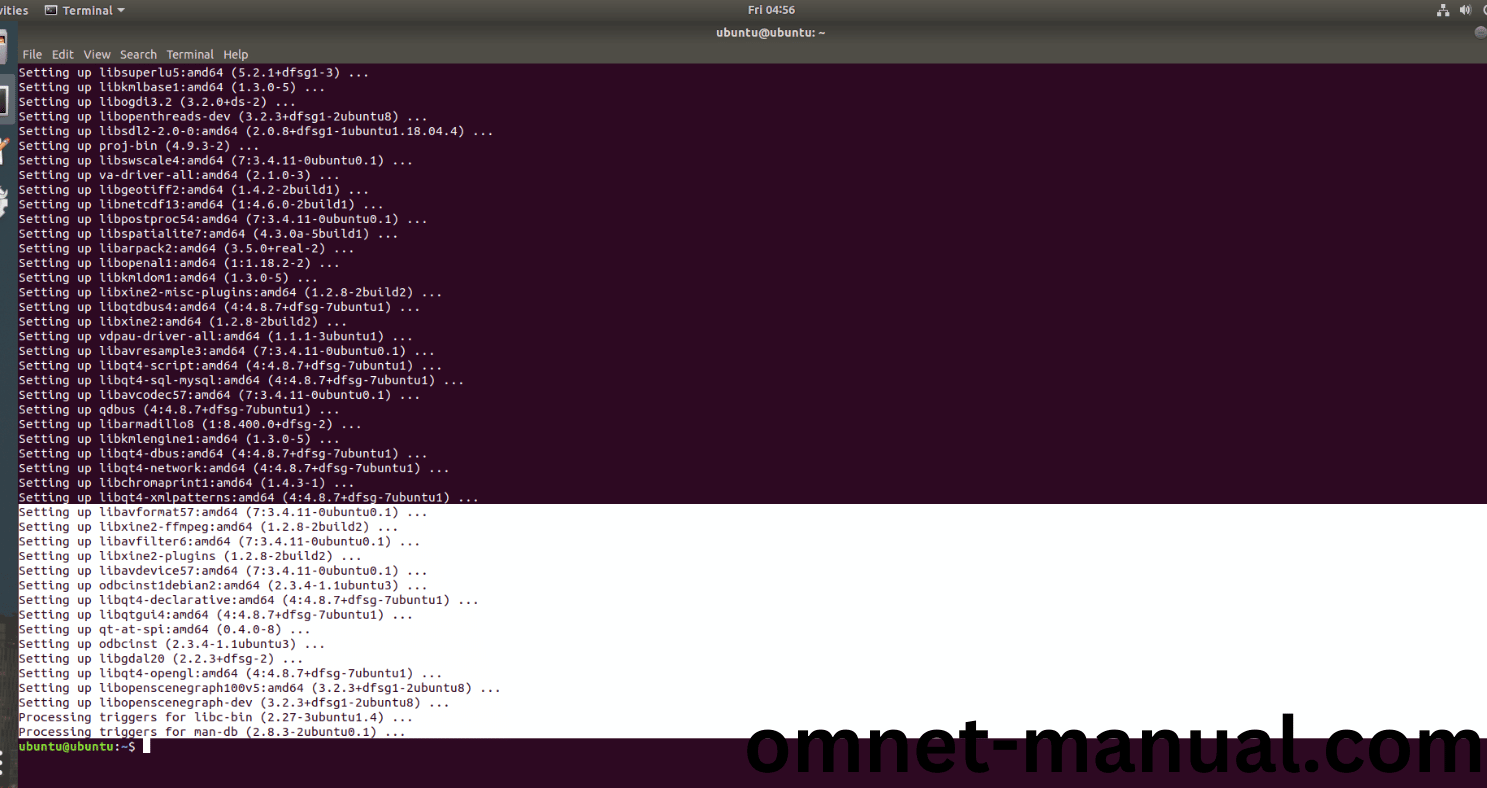The width and height of the screenshot is (1487, 788).
Task: Open the Help menu
Action: (x=236, y=54)
